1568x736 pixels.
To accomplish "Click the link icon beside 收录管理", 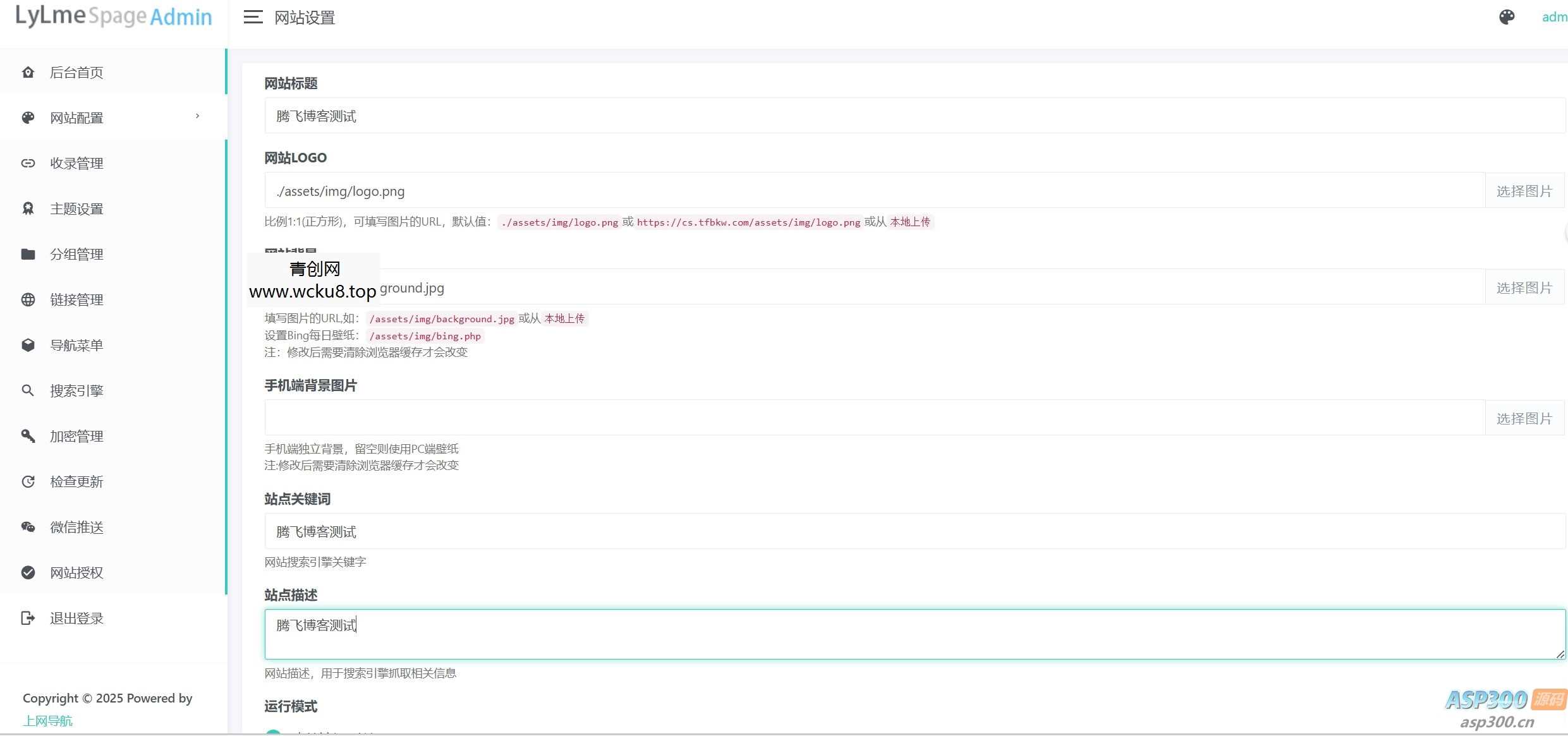I will click(28, 164).
